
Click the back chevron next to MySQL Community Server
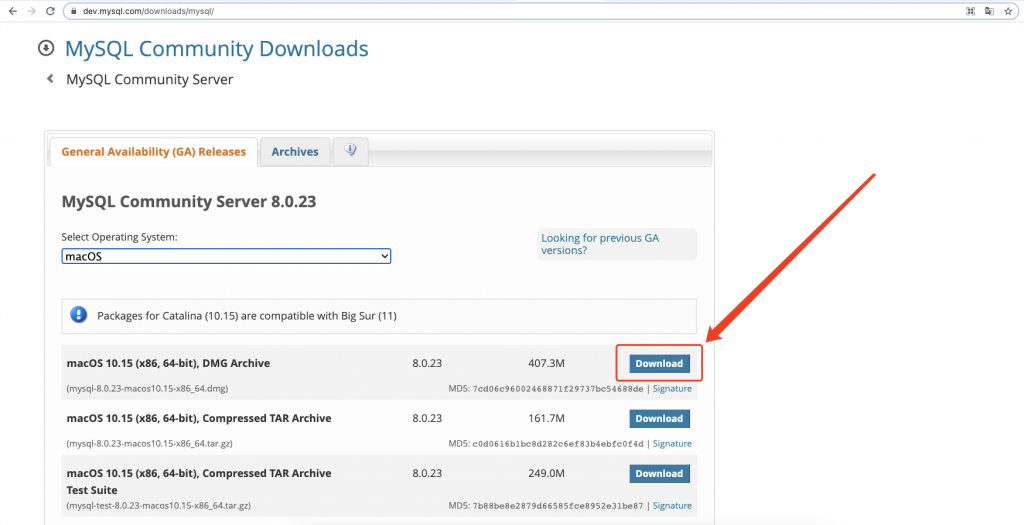tap(50, 79)
